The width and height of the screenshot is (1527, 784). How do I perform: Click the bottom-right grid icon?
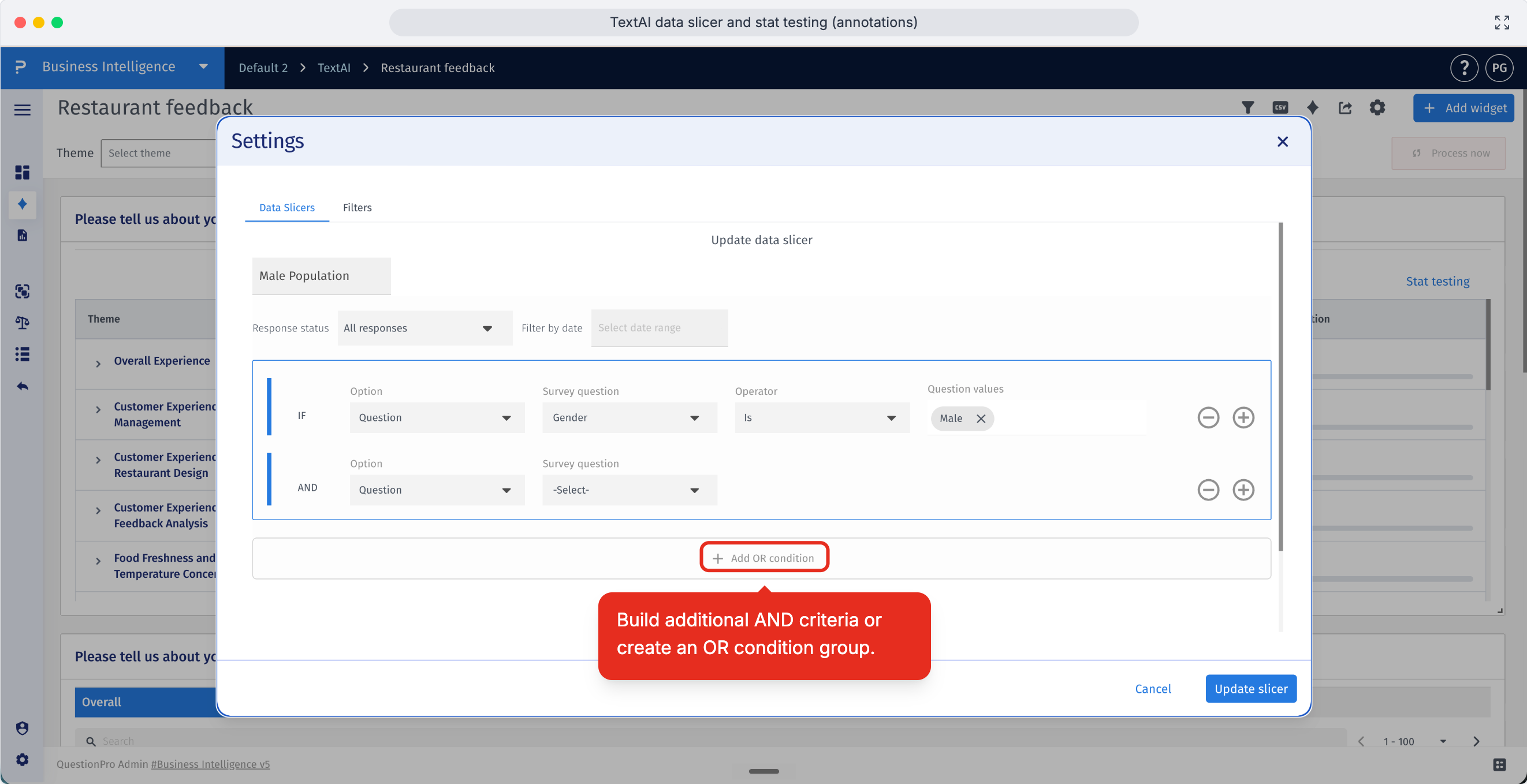click(1499, 764)
